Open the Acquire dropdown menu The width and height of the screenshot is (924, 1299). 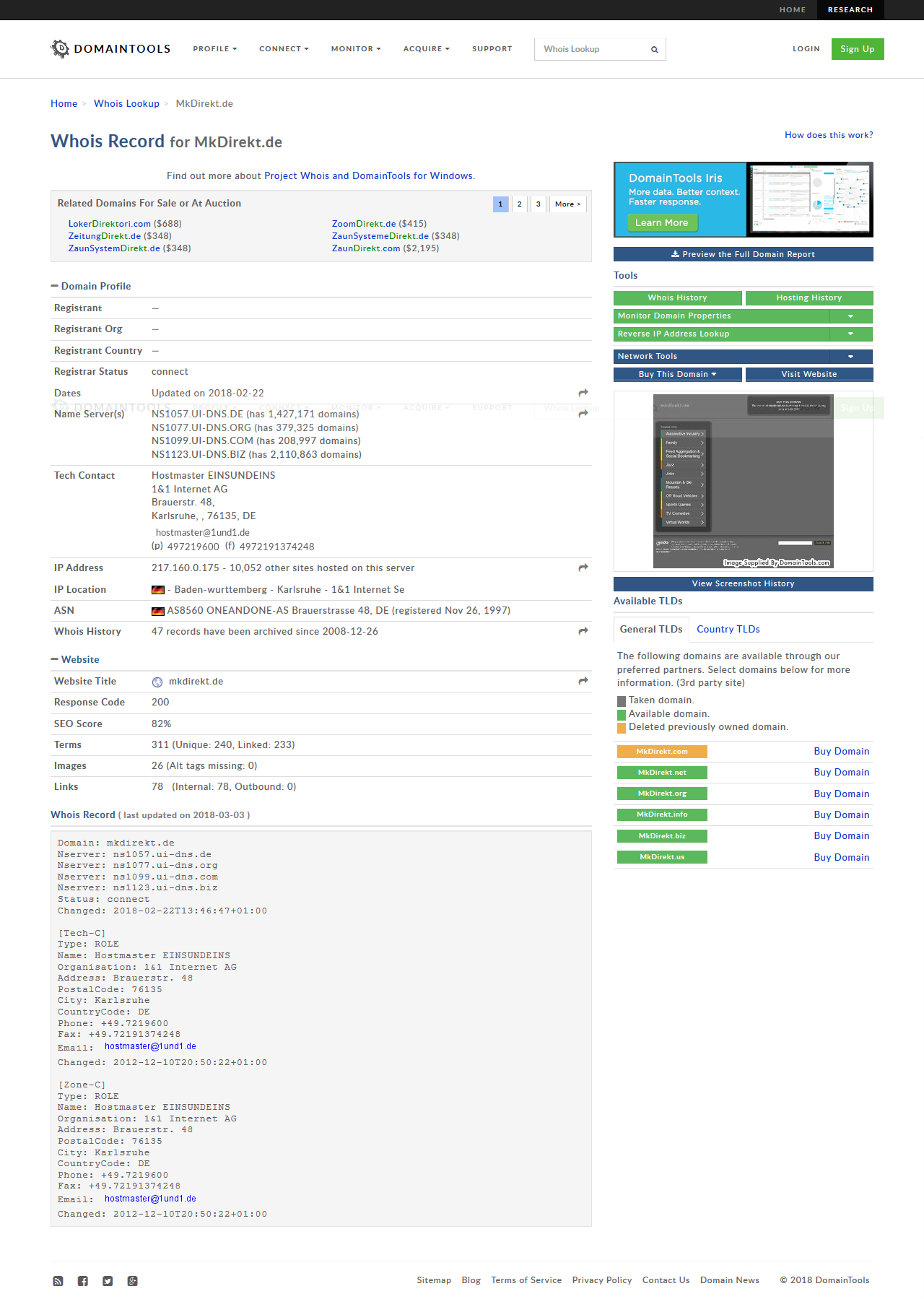pyautogui.click(x=427, y=49)
